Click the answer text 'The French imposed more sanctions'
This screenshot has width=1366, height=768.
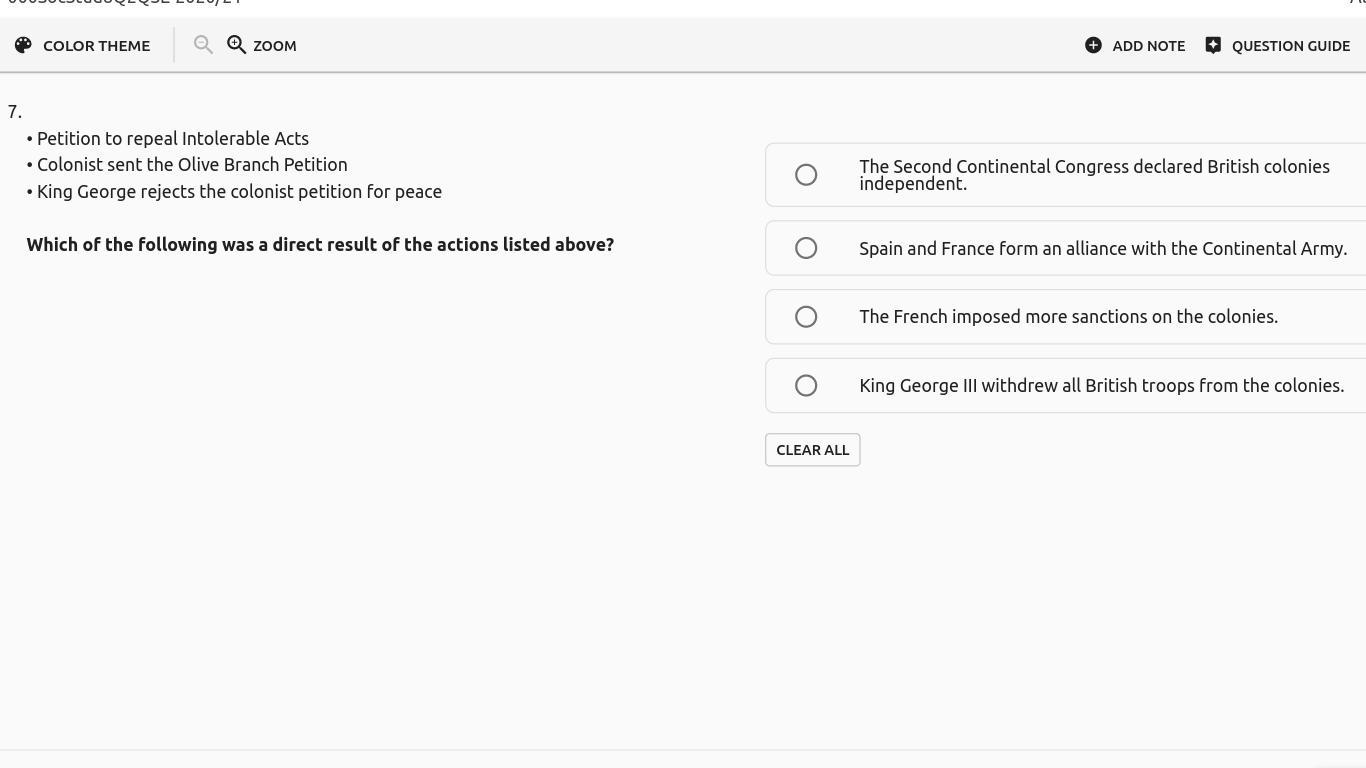(1068, 317)
